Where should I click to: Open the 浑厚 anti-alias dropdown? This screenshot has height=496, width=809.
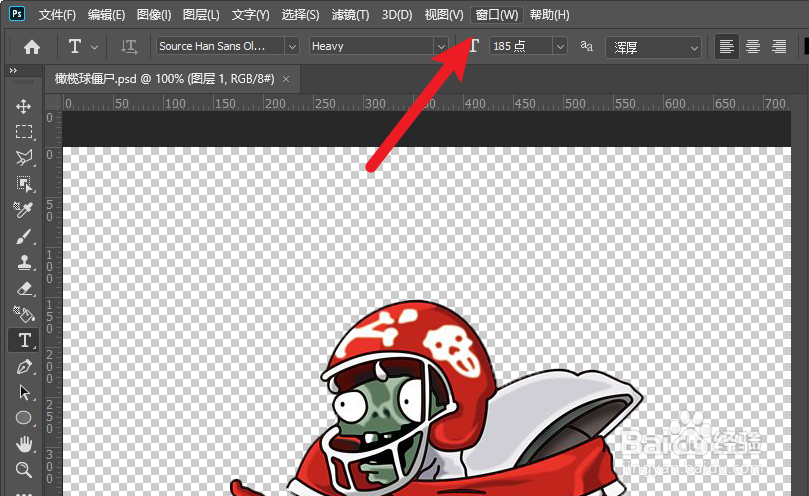(653, 47)
